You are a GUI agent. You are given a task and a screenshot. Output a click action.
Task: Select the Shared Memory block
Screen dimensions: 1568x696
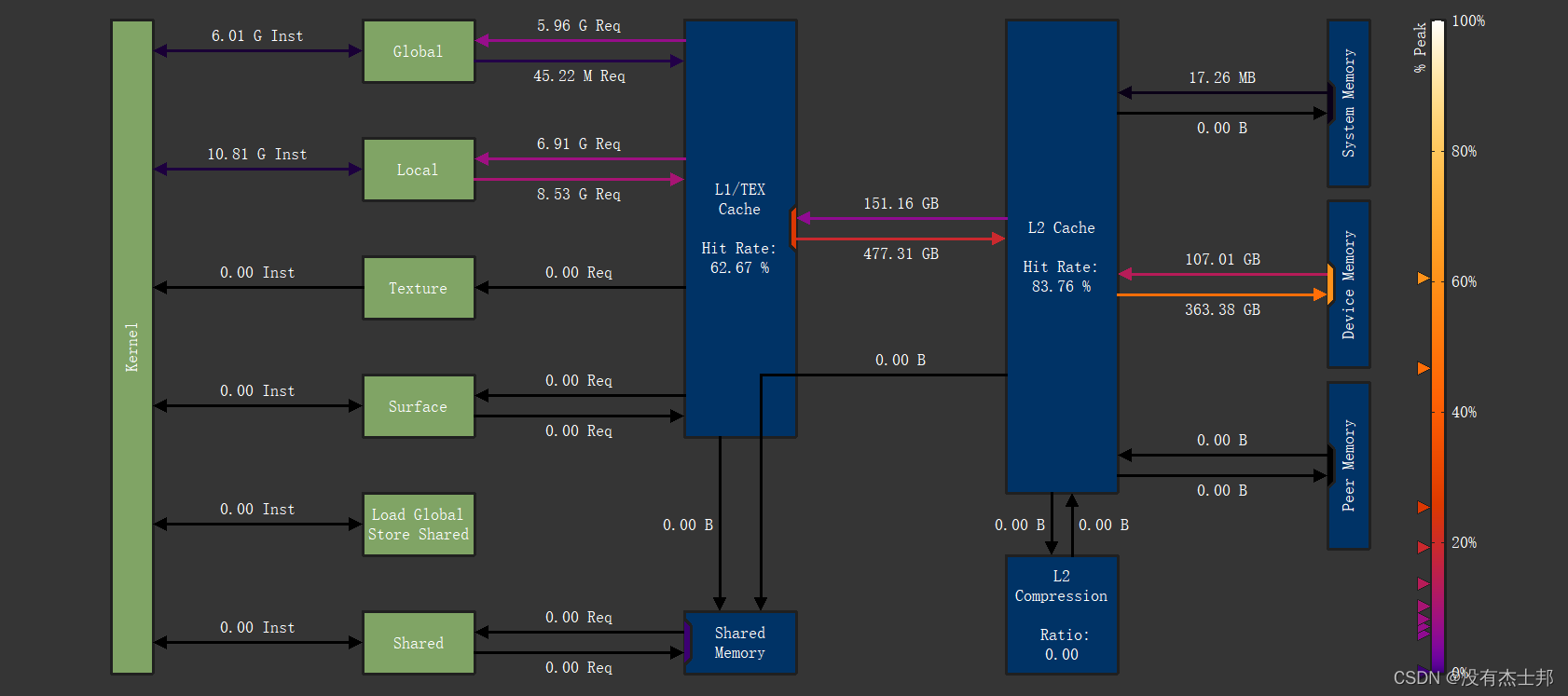click(740, 643)
